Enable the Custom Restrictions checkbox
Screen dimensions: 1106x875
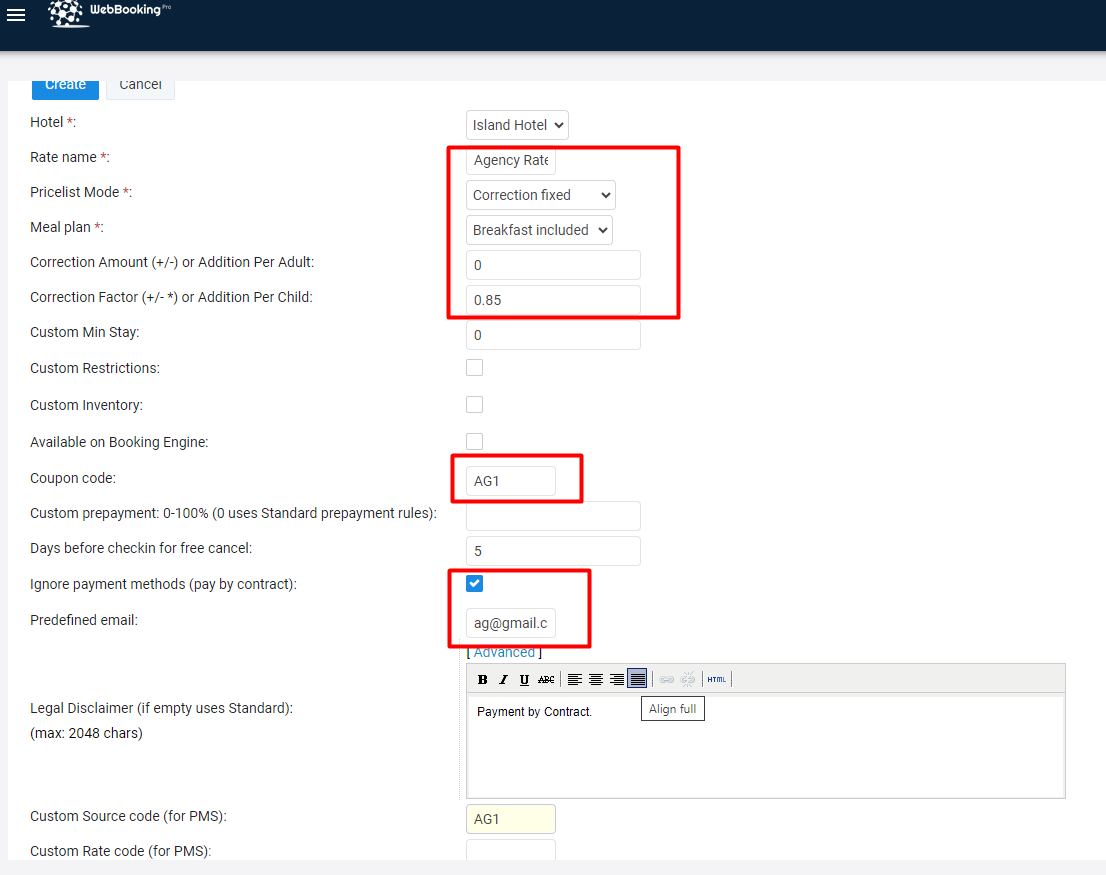[475, 368]
